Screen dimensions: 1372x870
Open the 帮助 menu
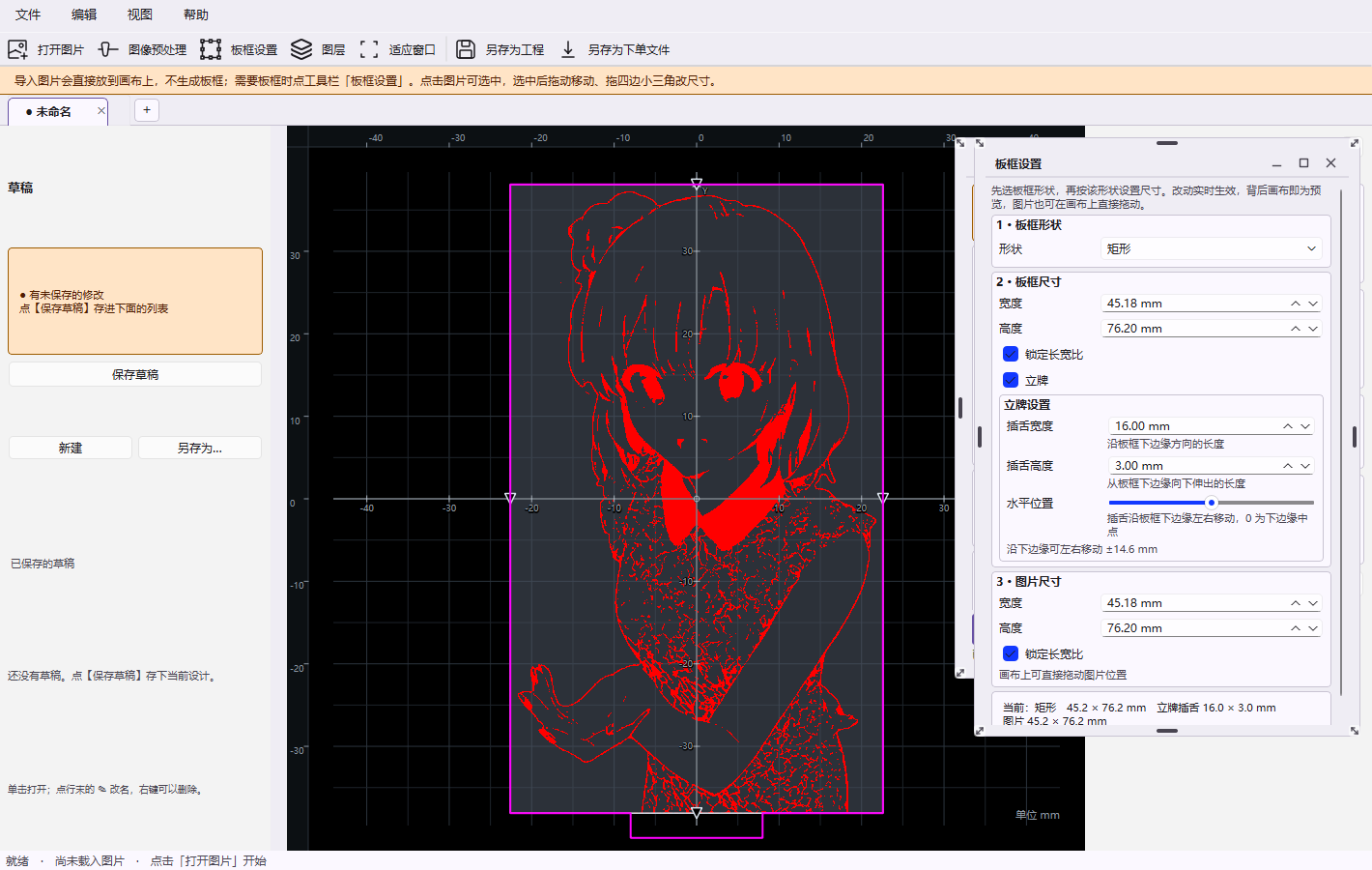tap(196, 14)
